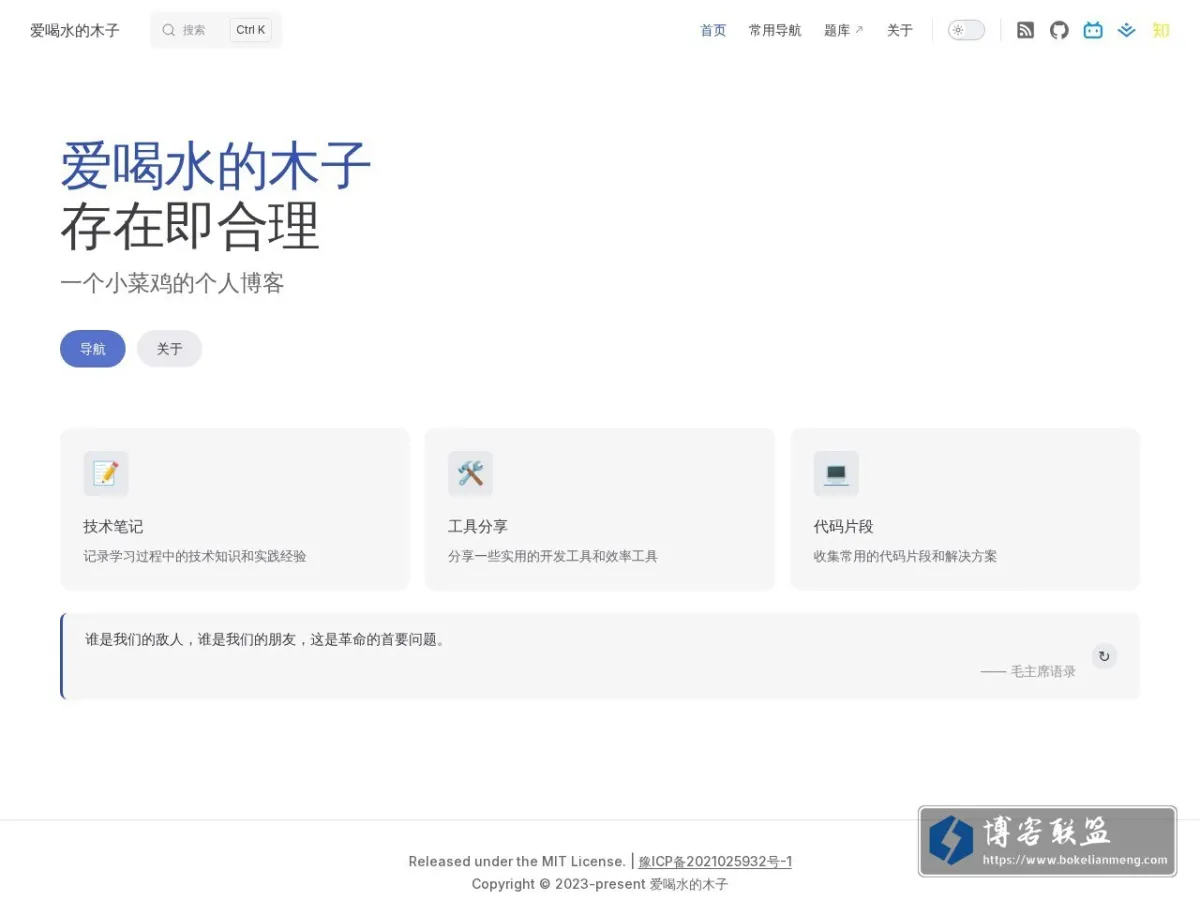Open the Bilibili icon link
Screen dimensions: 1200x900
1093,30
